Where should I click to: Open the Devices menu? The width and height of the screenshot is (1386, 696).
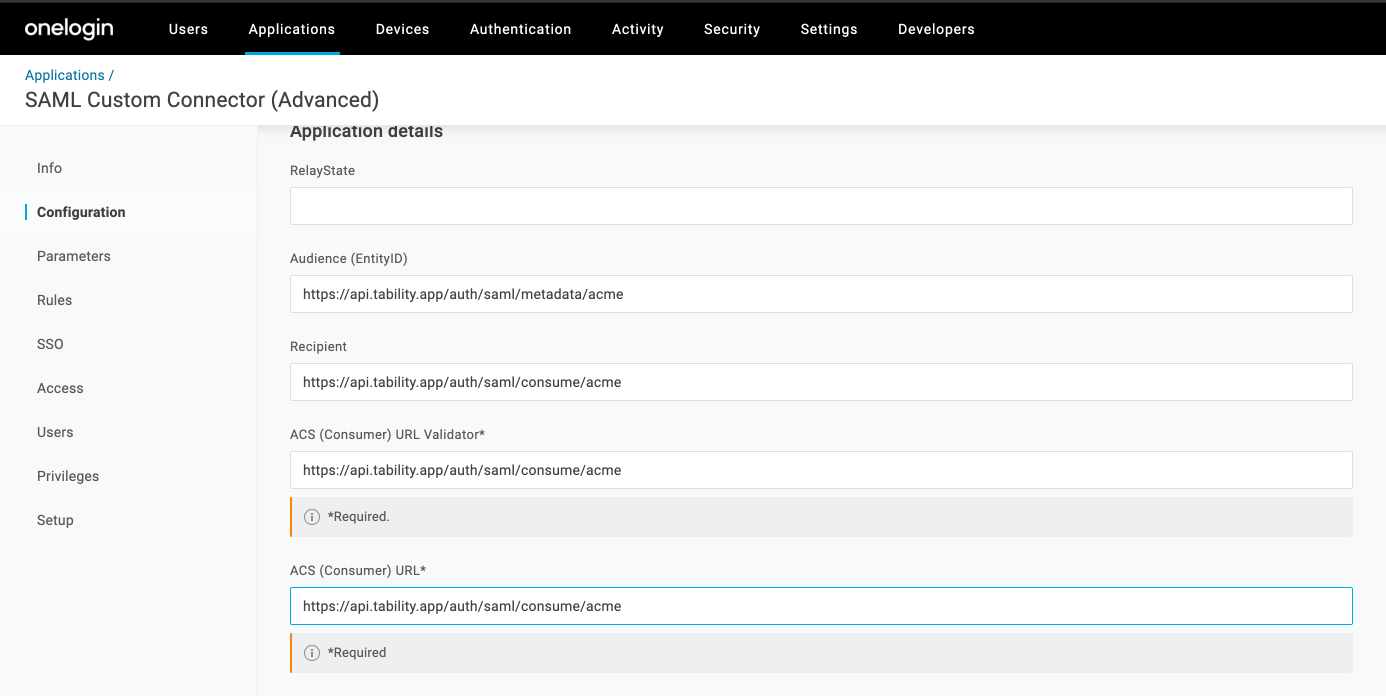(x=402, y=29)
